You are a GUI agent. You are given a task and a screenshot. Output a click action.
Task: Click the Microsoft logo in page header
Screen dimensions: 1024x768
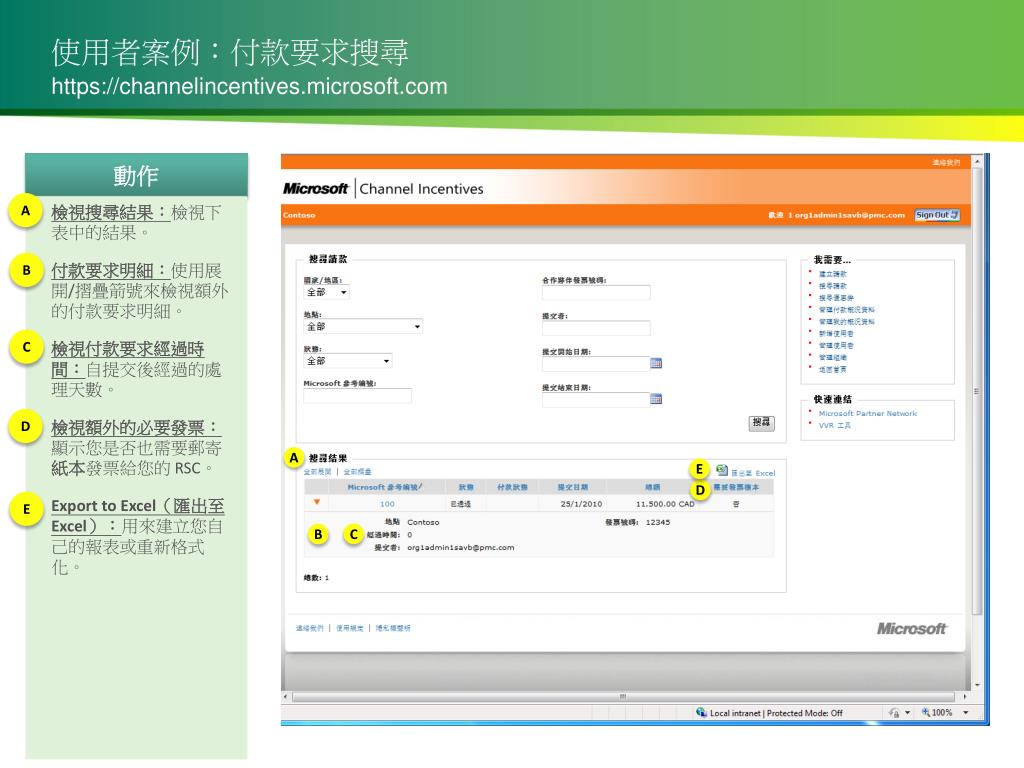point(315,189)
